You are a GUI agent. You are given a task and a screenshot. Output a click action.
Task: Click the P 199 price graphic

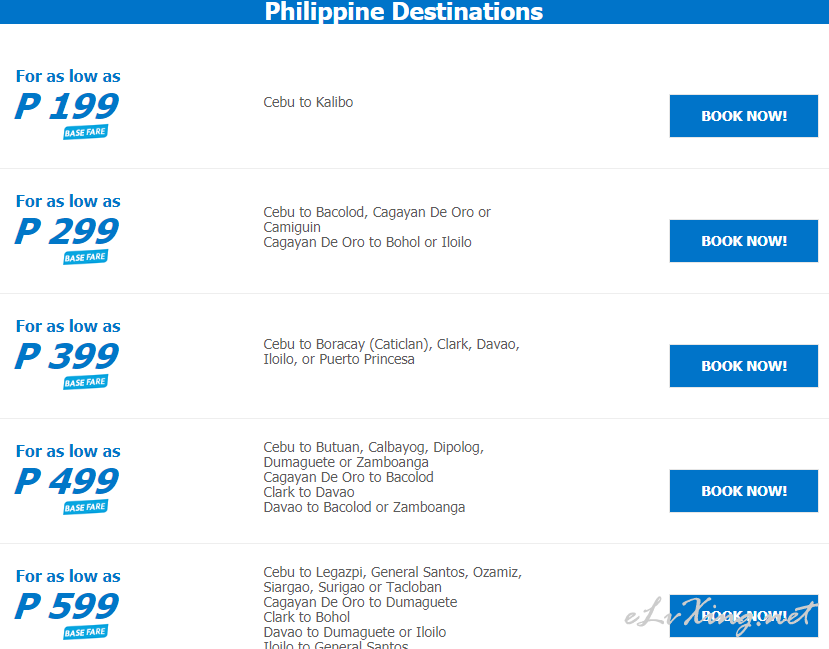67,106
